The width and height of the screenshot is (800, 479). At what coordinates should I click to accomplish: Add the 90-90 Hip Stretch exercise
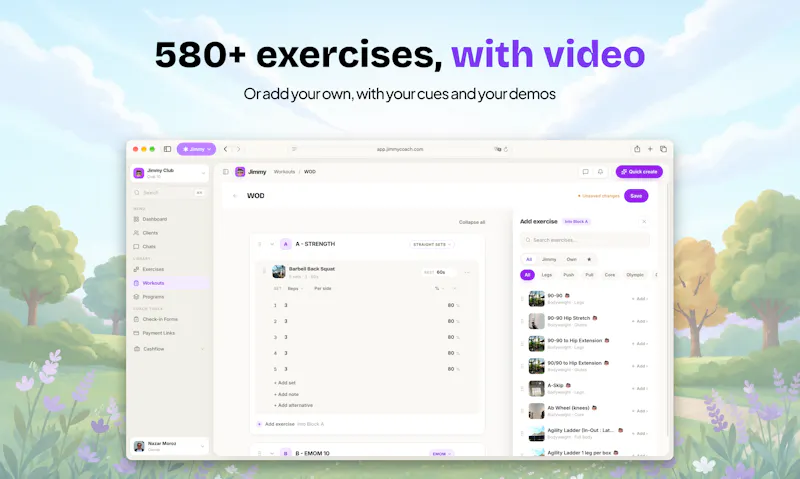tap(640, 321)
